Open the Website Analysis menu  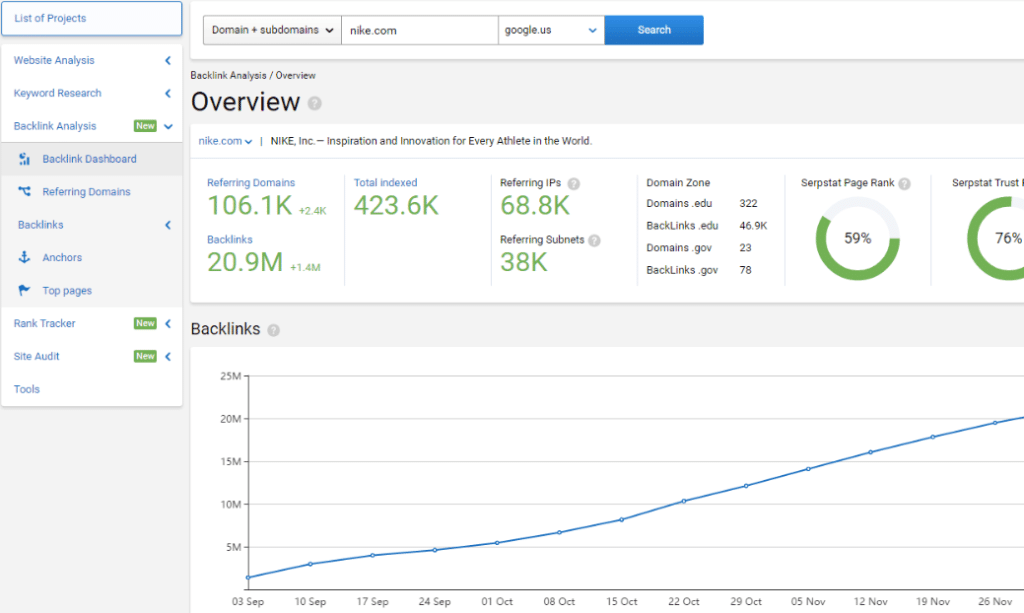[54, 60]
